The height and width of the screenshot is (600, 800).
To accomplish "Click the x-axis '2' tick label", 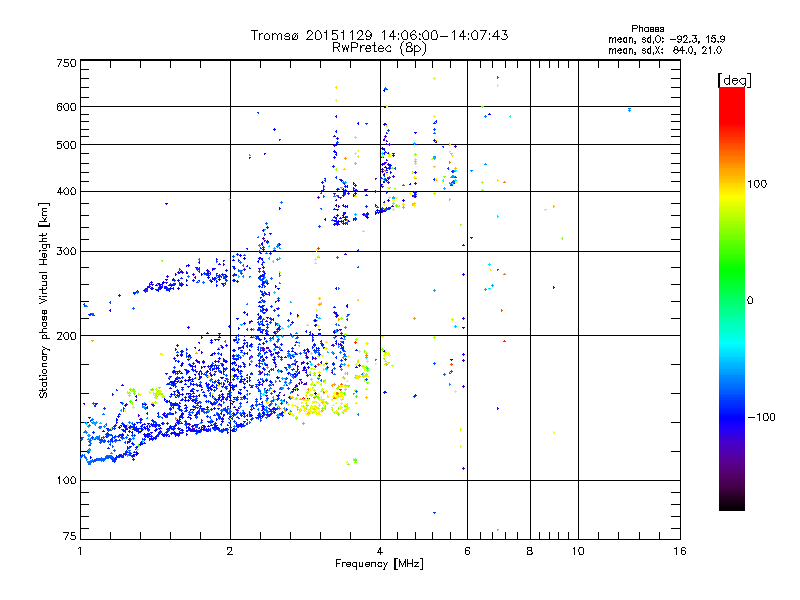I will pyautogui.click(x=230, y=551).
